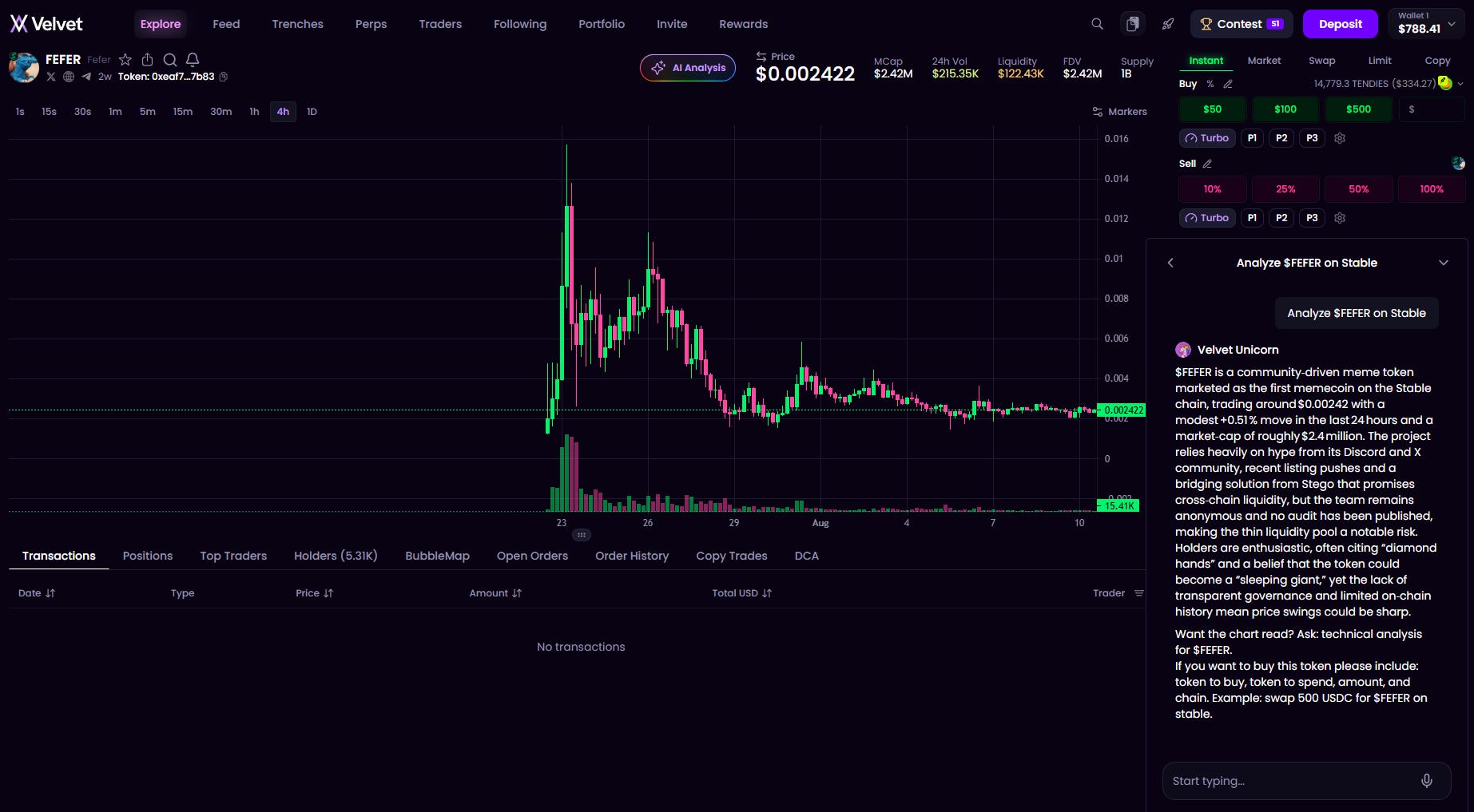
Task: Go back in the AI analysis panel
Action: pyautogui.click(x=1170, y=263)
